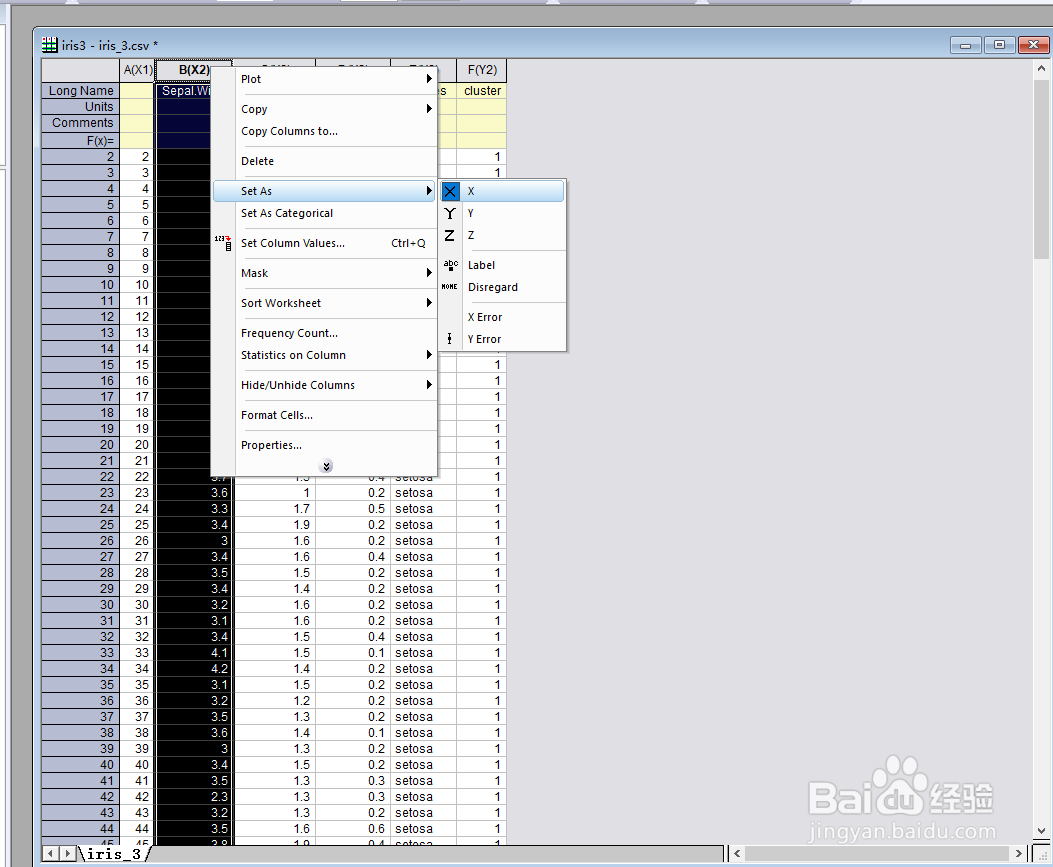Select the X designation icon
Image resolution: width=1053 pixels, height=867 pixels.
pyautogui.click(x=450, y=191)
